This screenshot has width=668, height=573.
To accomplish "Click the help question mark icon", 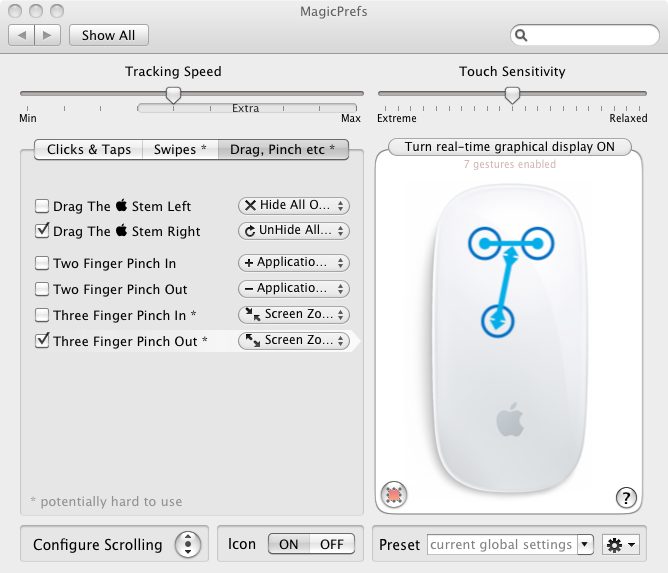I will coord(627,497).
